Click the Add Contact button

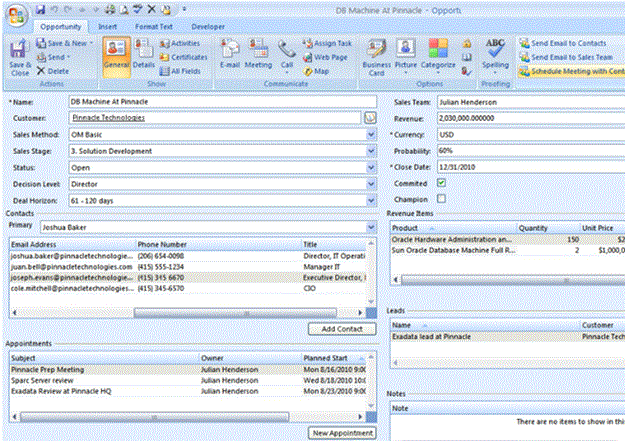[x=342, y=329]
